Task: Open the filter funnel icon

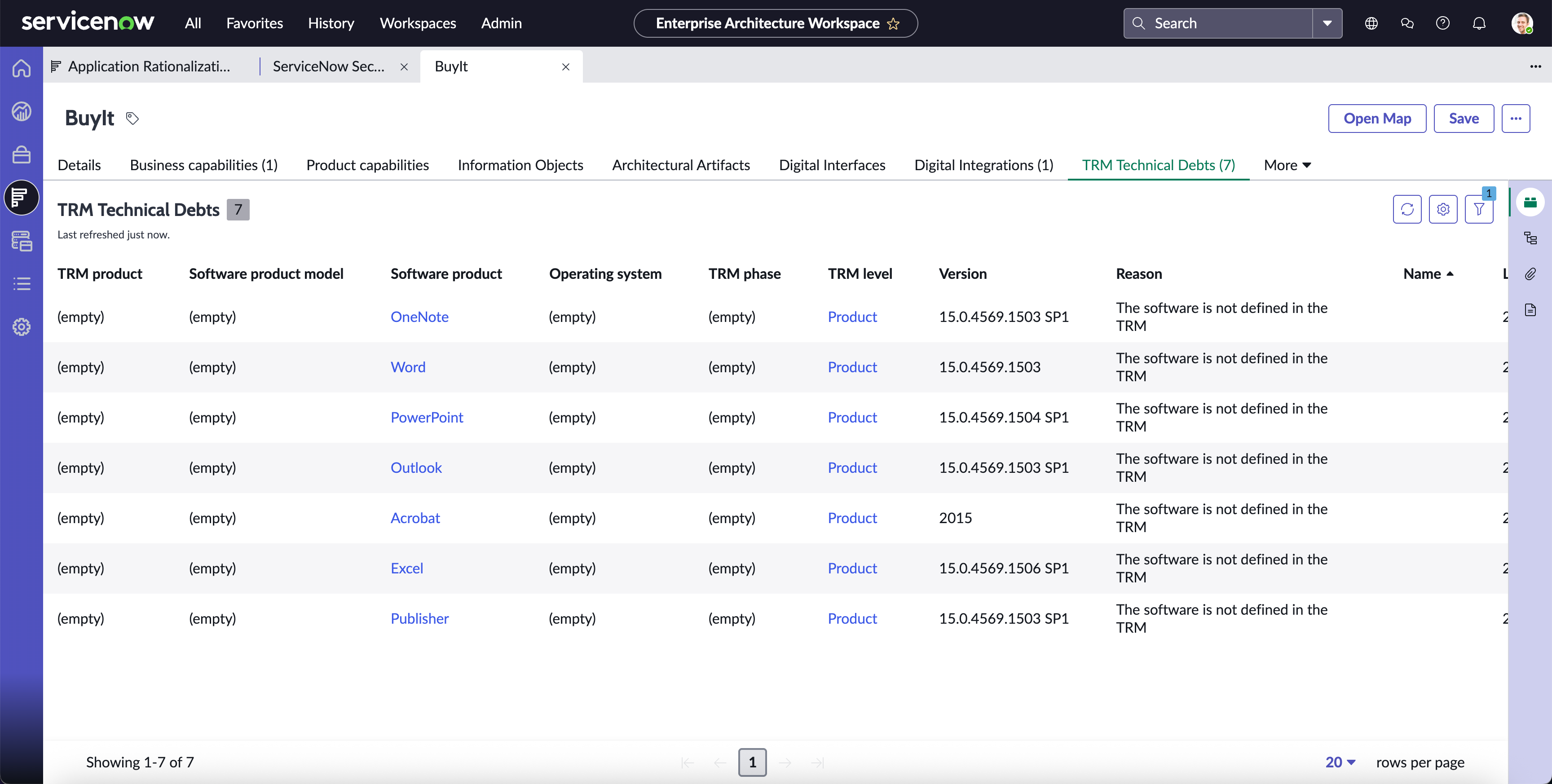Action: click(1479, 209)
